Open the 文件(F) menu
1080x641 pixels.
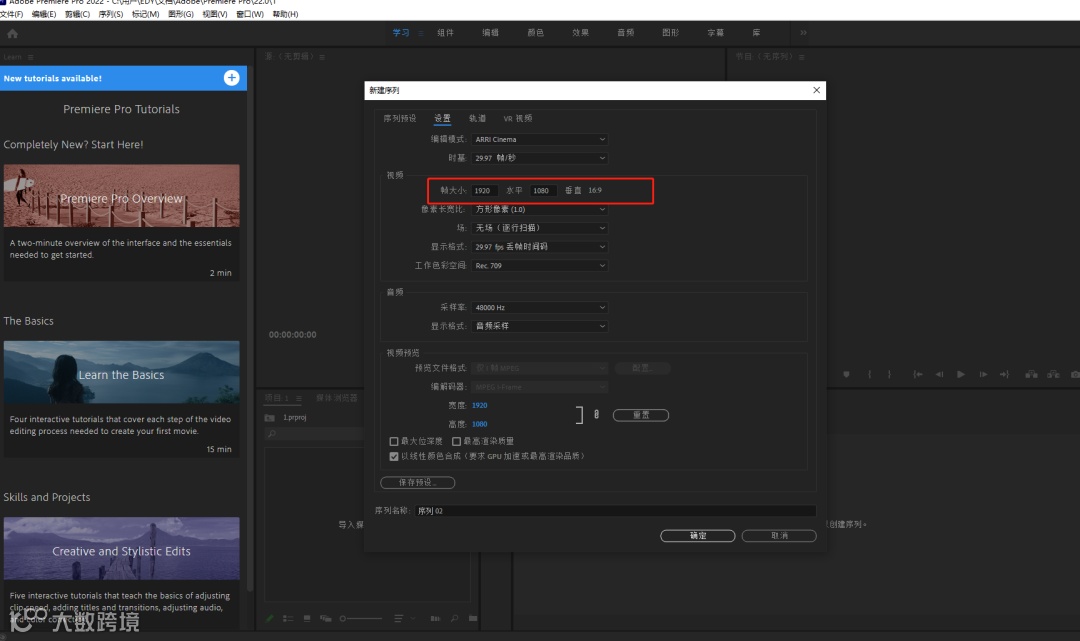(x=12, y=14)
